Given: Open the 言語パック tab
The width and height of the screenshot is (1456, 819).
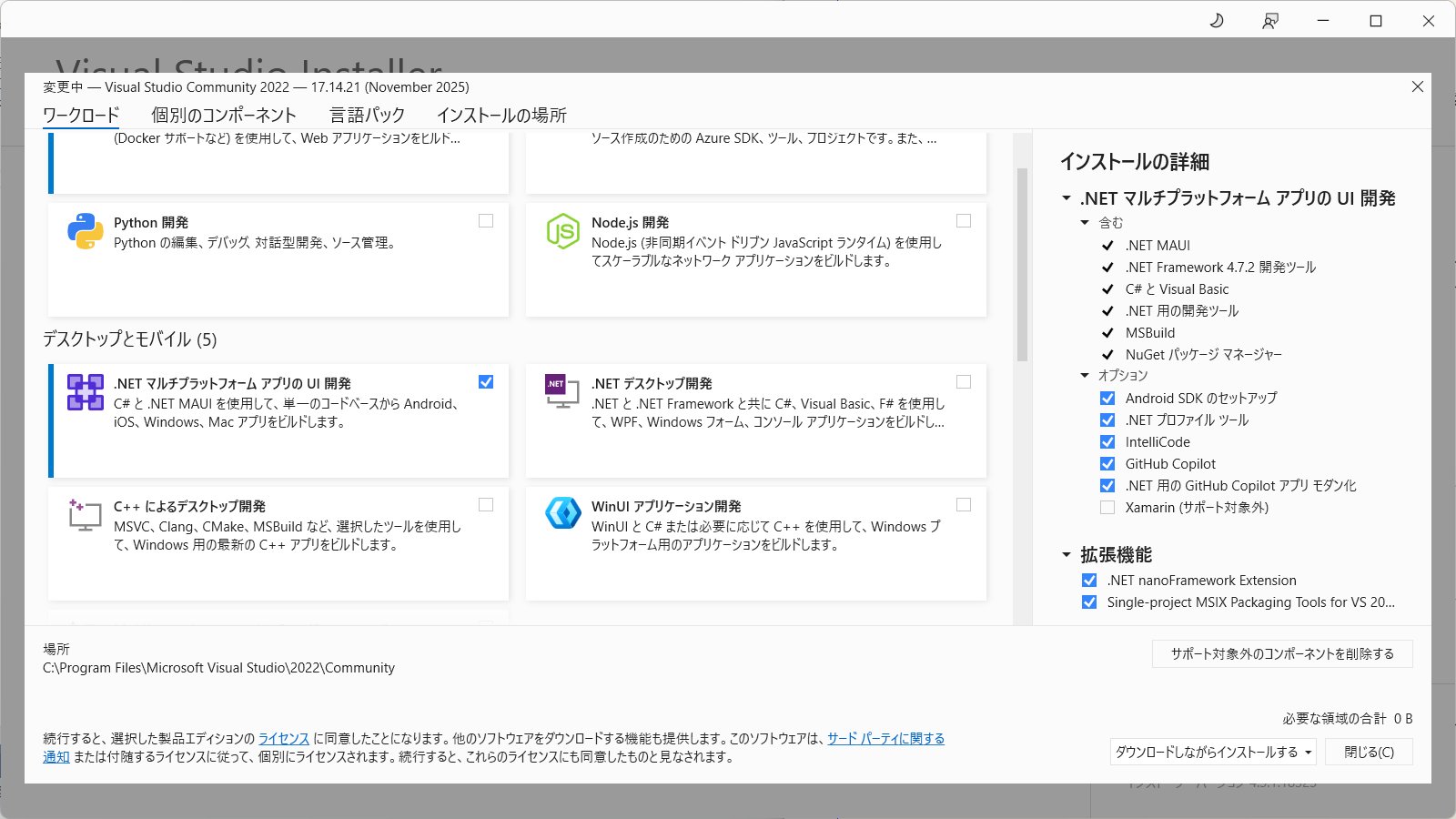Looking at the screenshot, I should (367, 116).
